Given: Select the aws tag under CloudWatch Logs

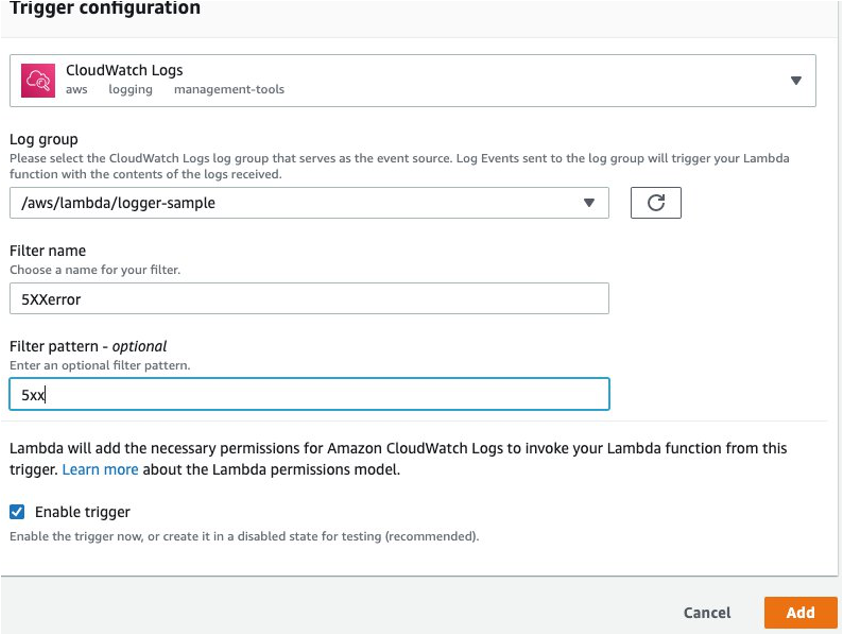Looking at the screenshot, I should click(74, 90).
